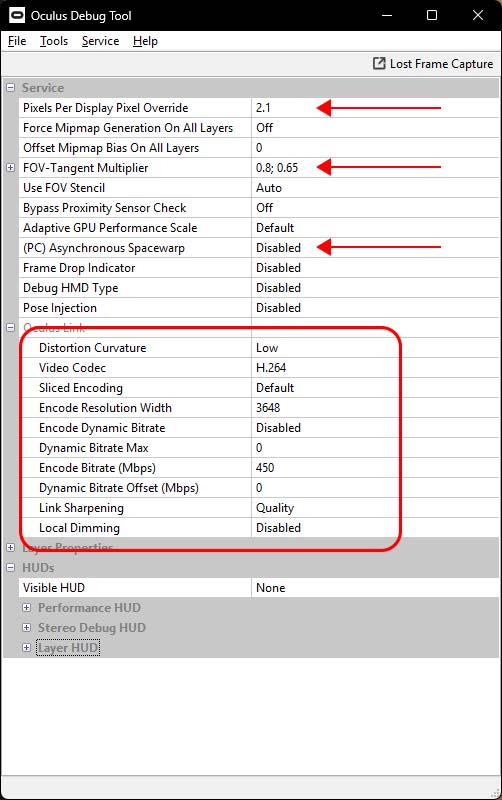Image resolution: width=502 pixels, height=800 pixels.
Task: Open the Help menu
Action: (x=145, y=41)
